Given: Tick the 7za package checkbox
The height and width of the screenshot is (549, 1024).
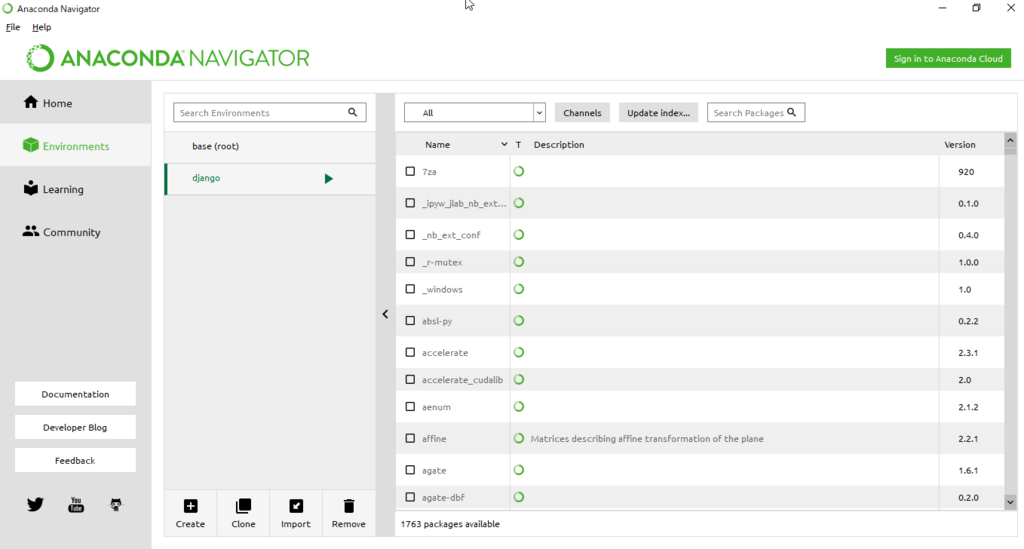Looking at the screenshot, I should coord(410,171).
